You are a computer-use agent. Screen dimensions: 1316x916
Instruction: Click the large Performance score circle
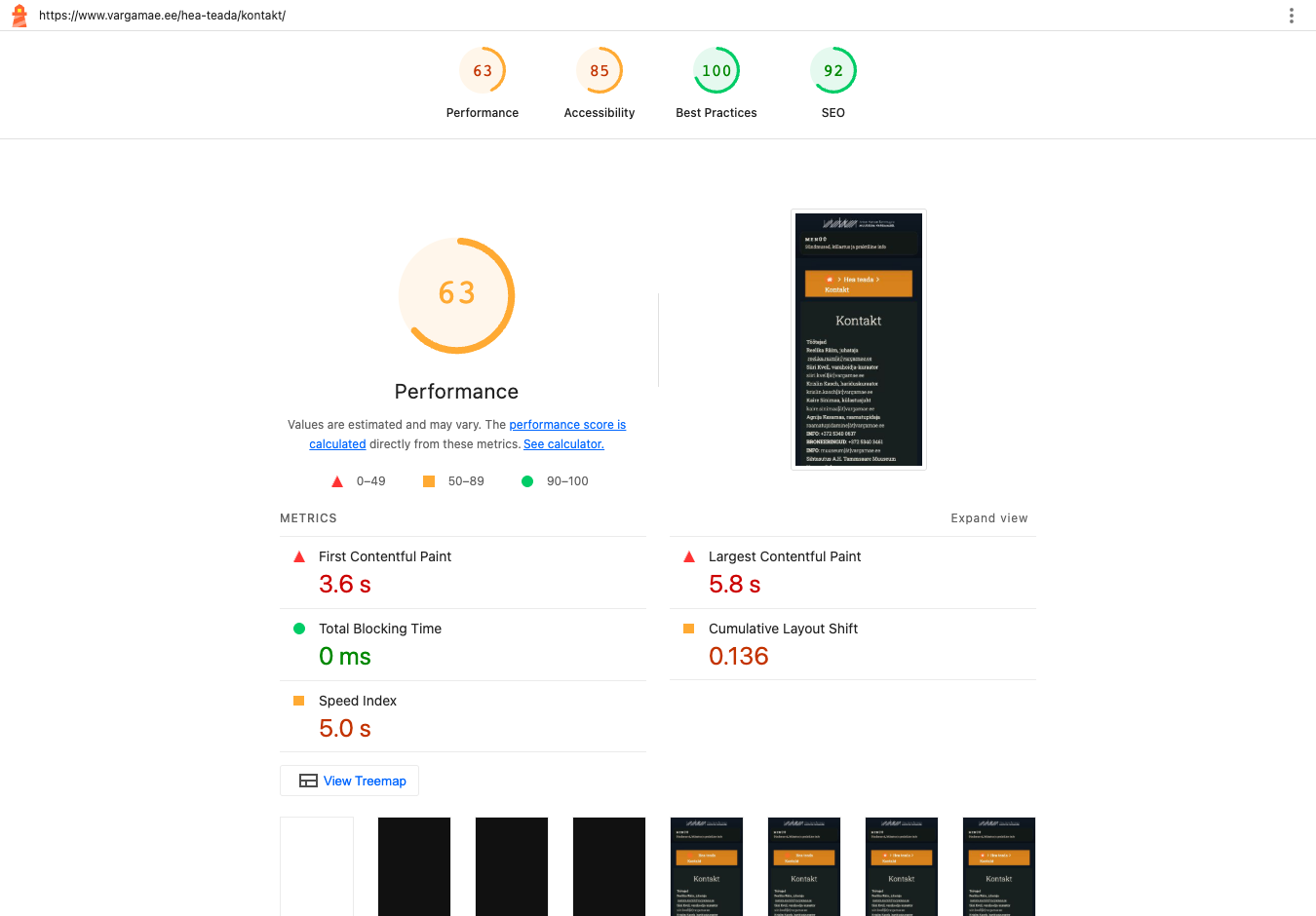pyautogui.click(x=456, y=295)
